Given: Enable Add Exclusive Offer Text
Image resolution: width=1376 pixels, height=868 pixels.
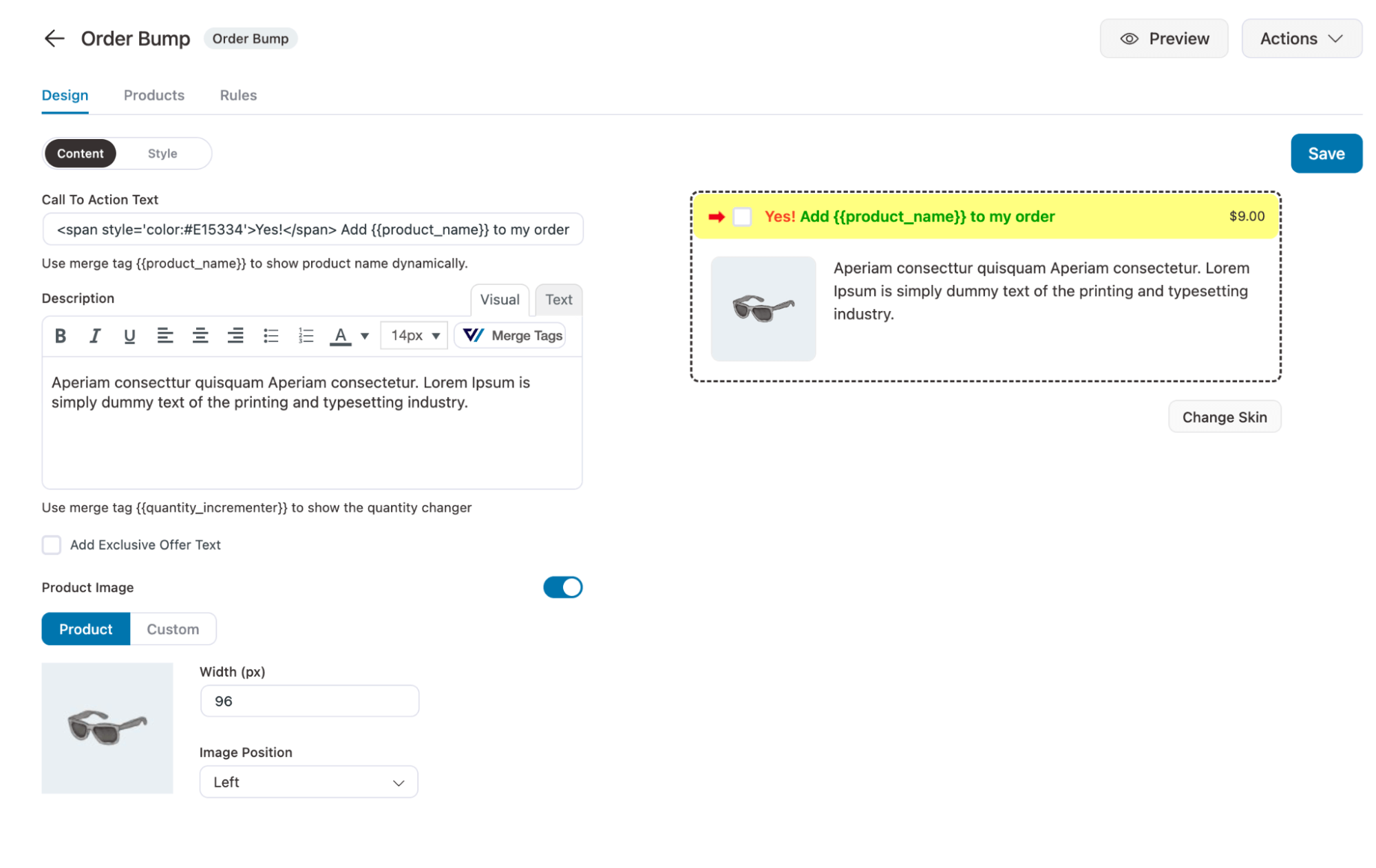Looking at the screenshot, I should click(x=51, y=544).
